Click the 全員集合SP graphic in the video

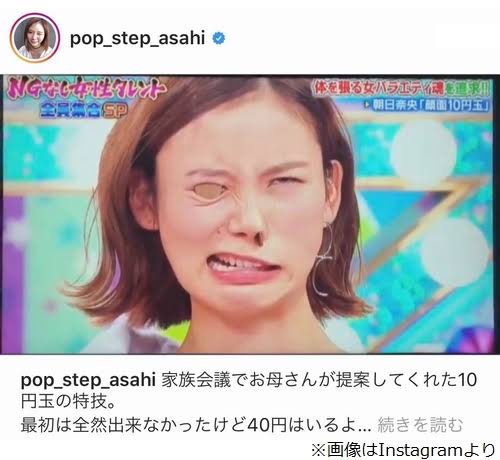pyautogui.click(x=85, y=110)
